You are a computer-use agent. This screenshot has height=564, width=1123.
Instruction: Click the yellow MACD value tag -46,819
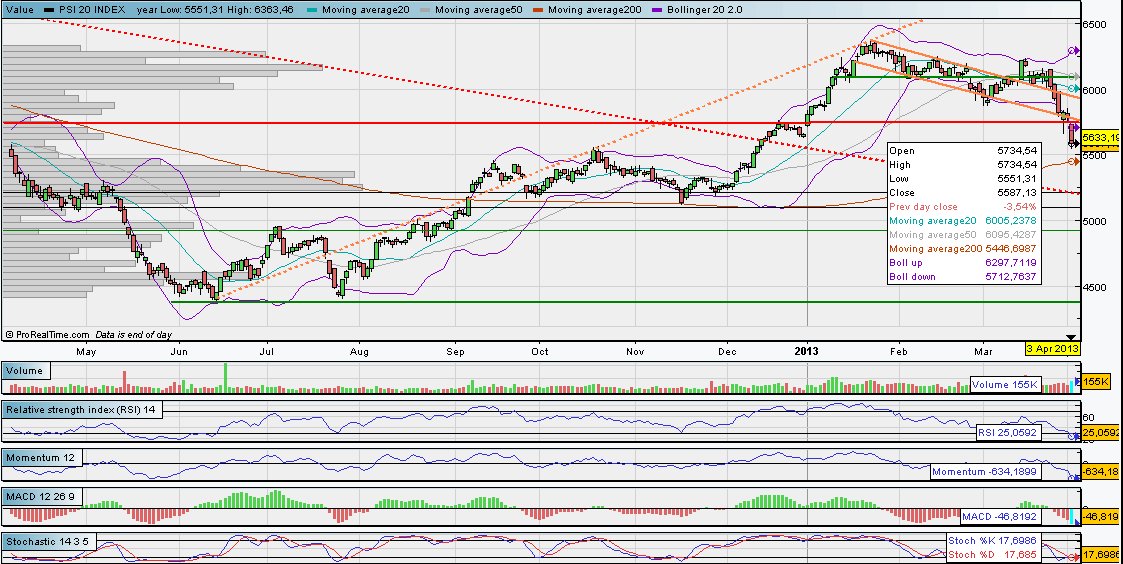tap(1101, 517)
